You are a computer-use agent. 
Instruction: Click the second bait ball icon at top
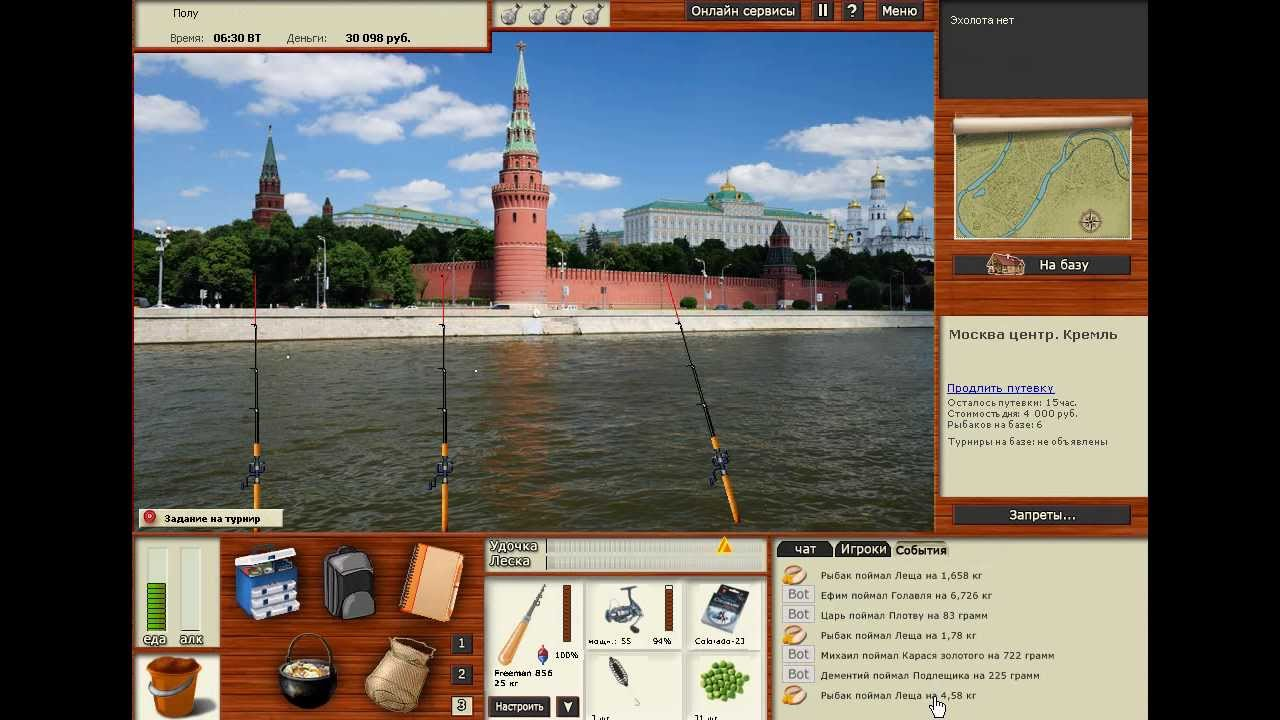click(538, 14)
